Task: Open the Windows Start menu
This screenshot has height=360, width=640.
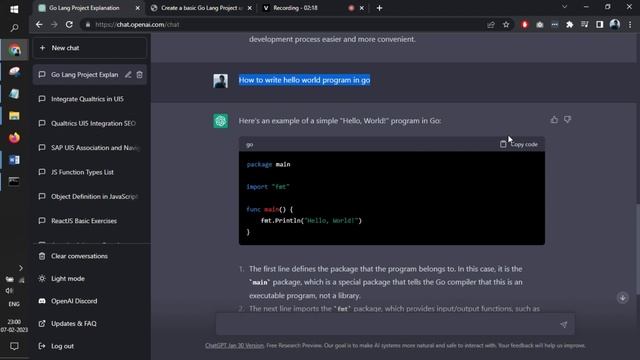Action: click(x=14, y=9)
